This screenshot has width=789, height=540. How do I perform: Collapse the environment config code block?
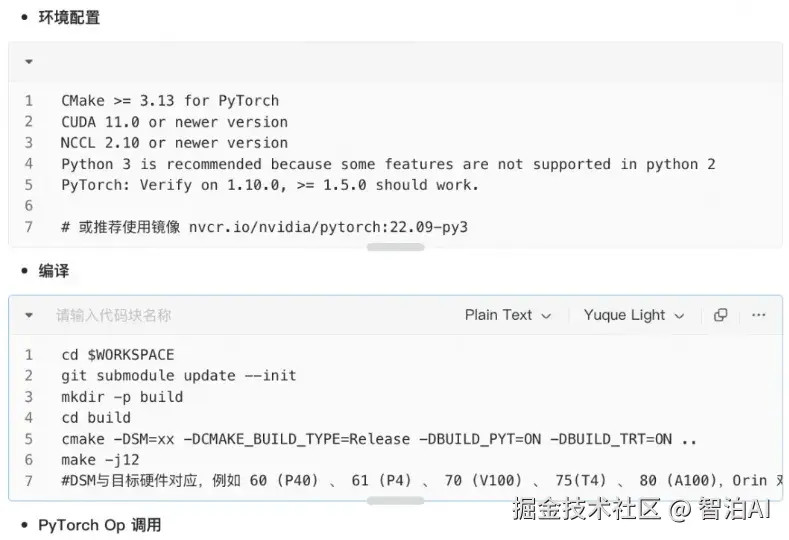click(29, 61)
